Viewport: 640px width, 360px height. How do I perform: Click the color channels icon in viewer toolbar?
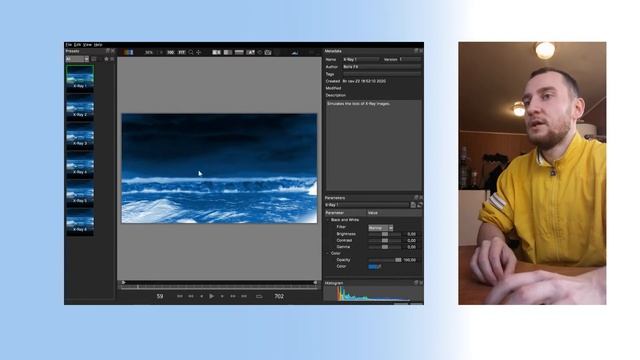coord(129,52)
